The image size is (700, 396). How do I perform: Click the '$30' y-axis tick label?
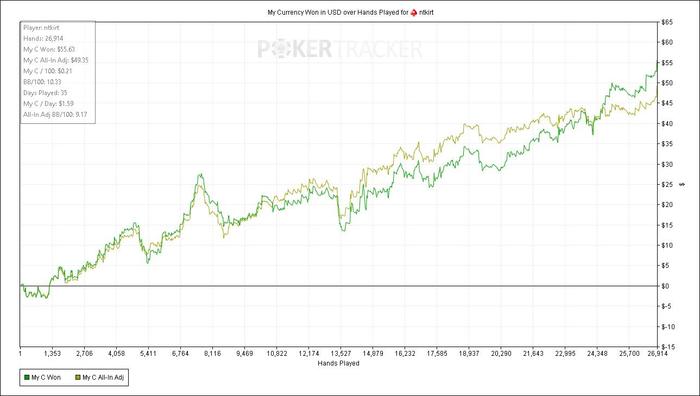[667, 164]
